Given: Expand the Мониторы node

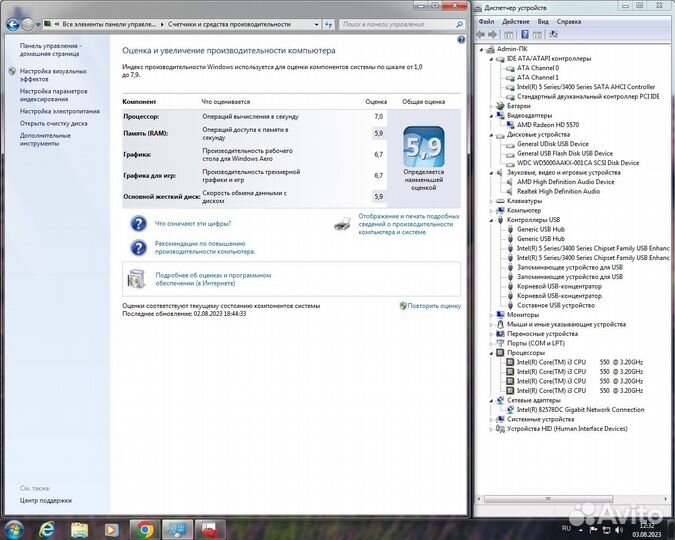Looking at the screenshot, I should tap(491, 315).
